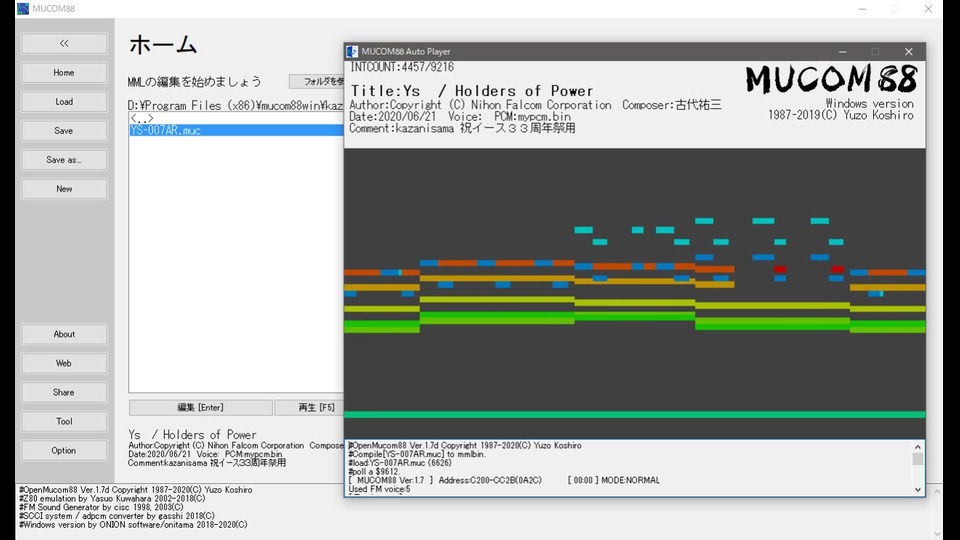Open the Web button
The height and width of the screenshot is (540, 960).
click(x=64, y=363)
